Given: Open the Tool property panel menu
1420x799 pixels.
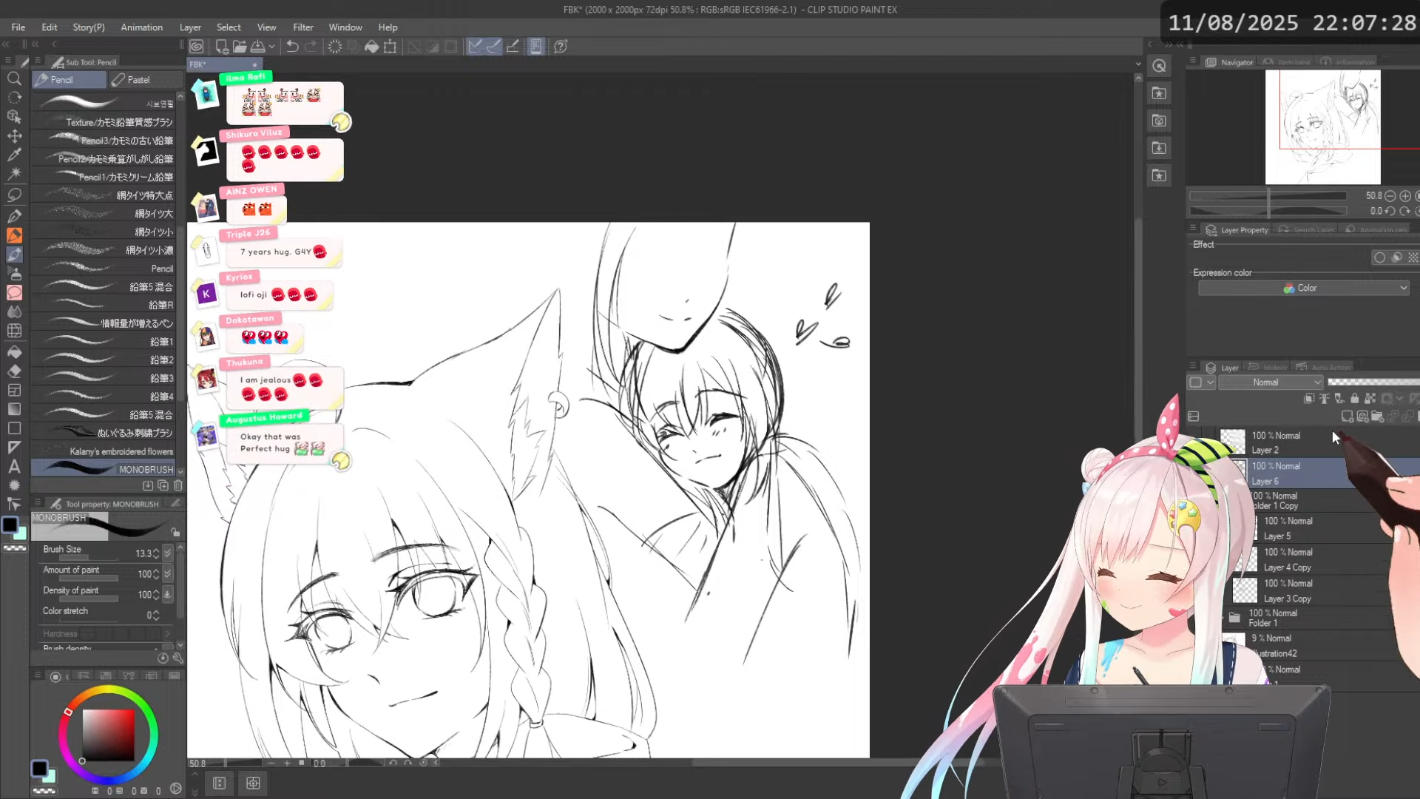Looking at the screenshot, I should [x=39, y=504].
